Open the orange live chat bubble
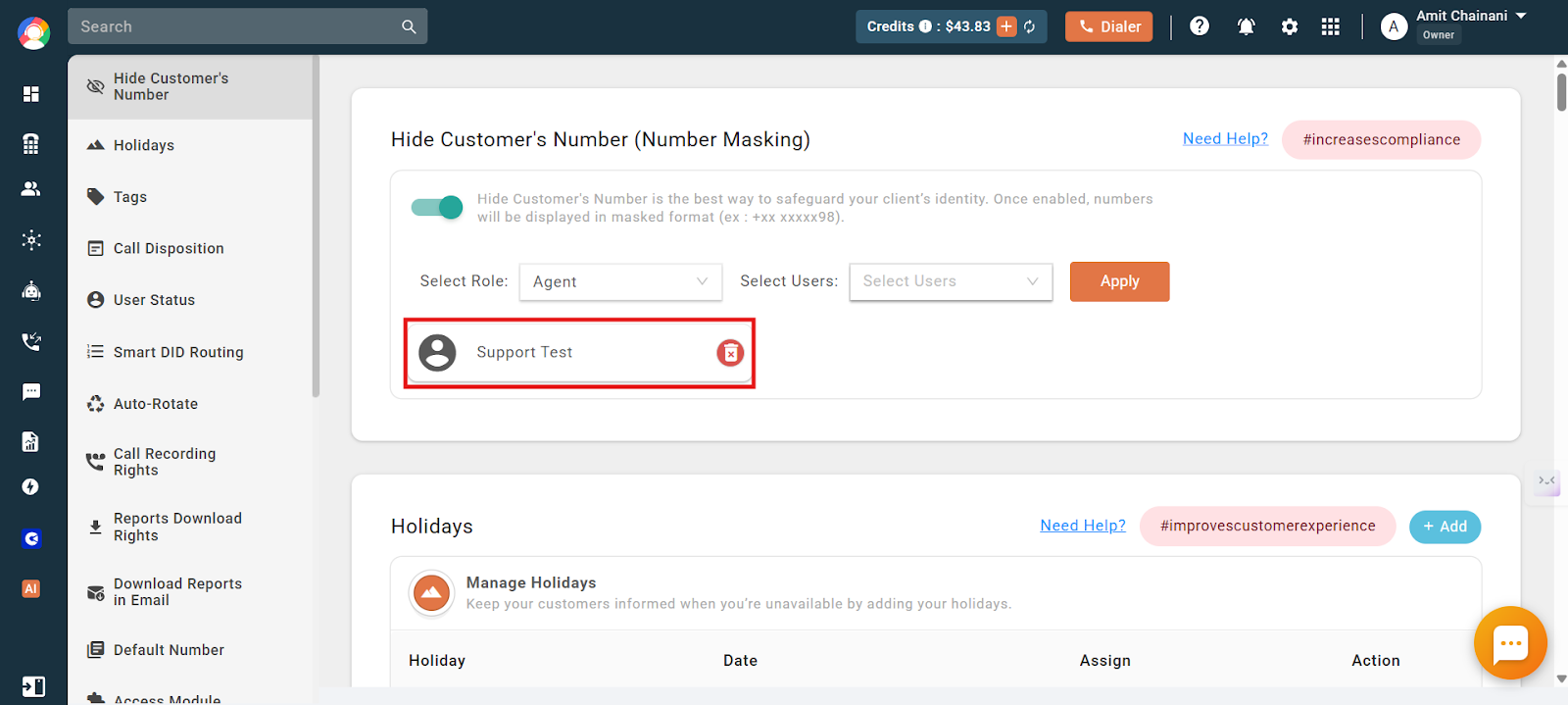 coord(1510,643)
